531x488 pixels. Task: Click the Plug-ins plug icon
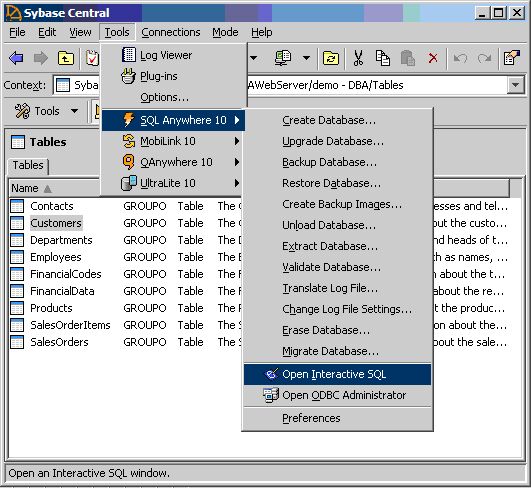(128, 76)
